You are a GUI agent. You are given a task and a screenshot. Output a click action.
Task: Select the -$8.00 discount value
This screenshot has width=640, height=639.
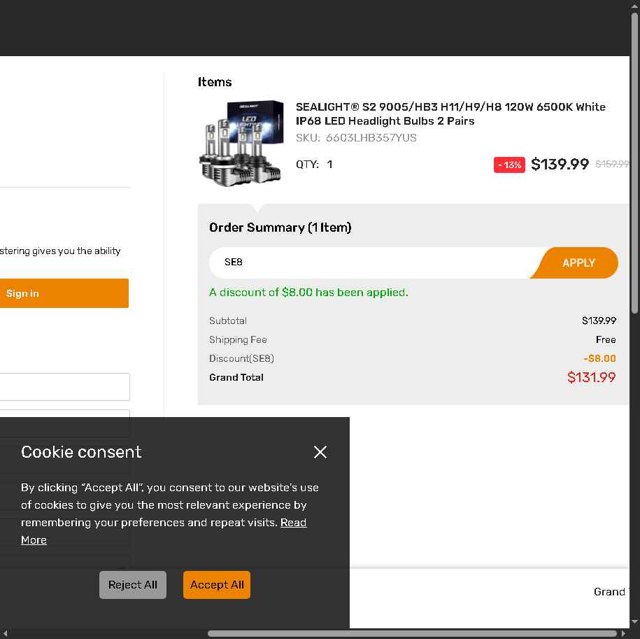pyautogui.click(x=600, y=358)
